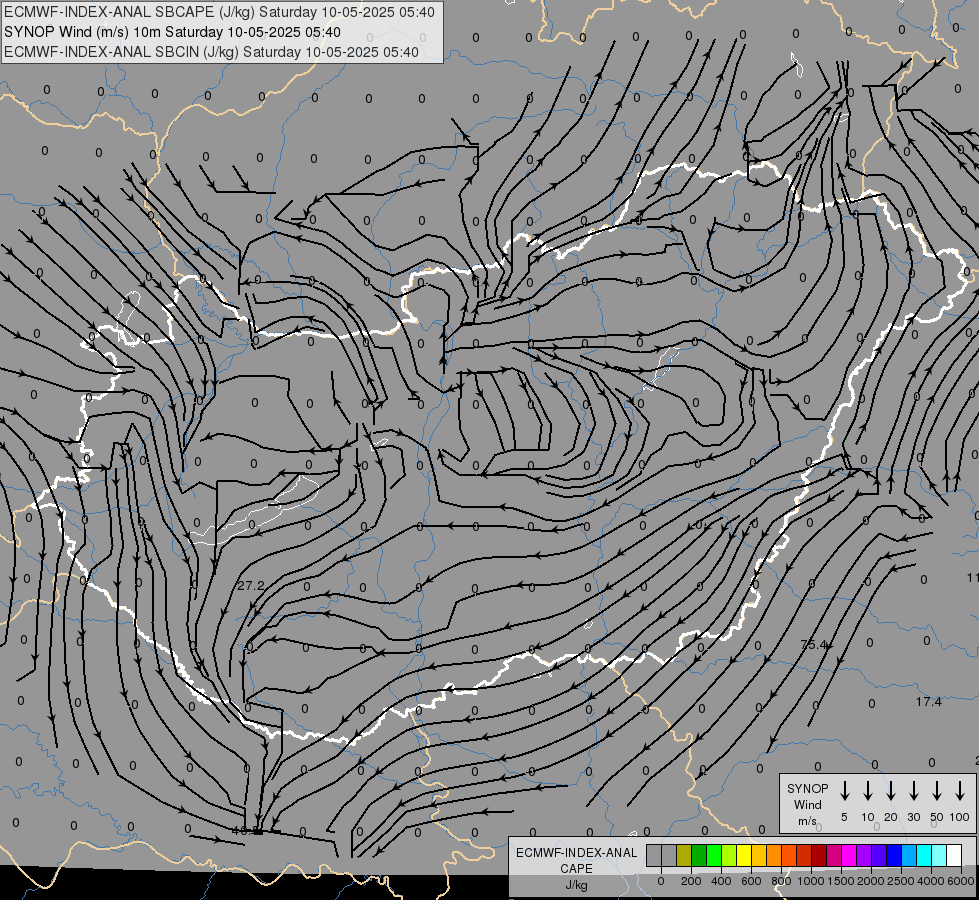Click the SYNOP Wind 10m title line
Screen dimensions: 979x900
[172, 32]
